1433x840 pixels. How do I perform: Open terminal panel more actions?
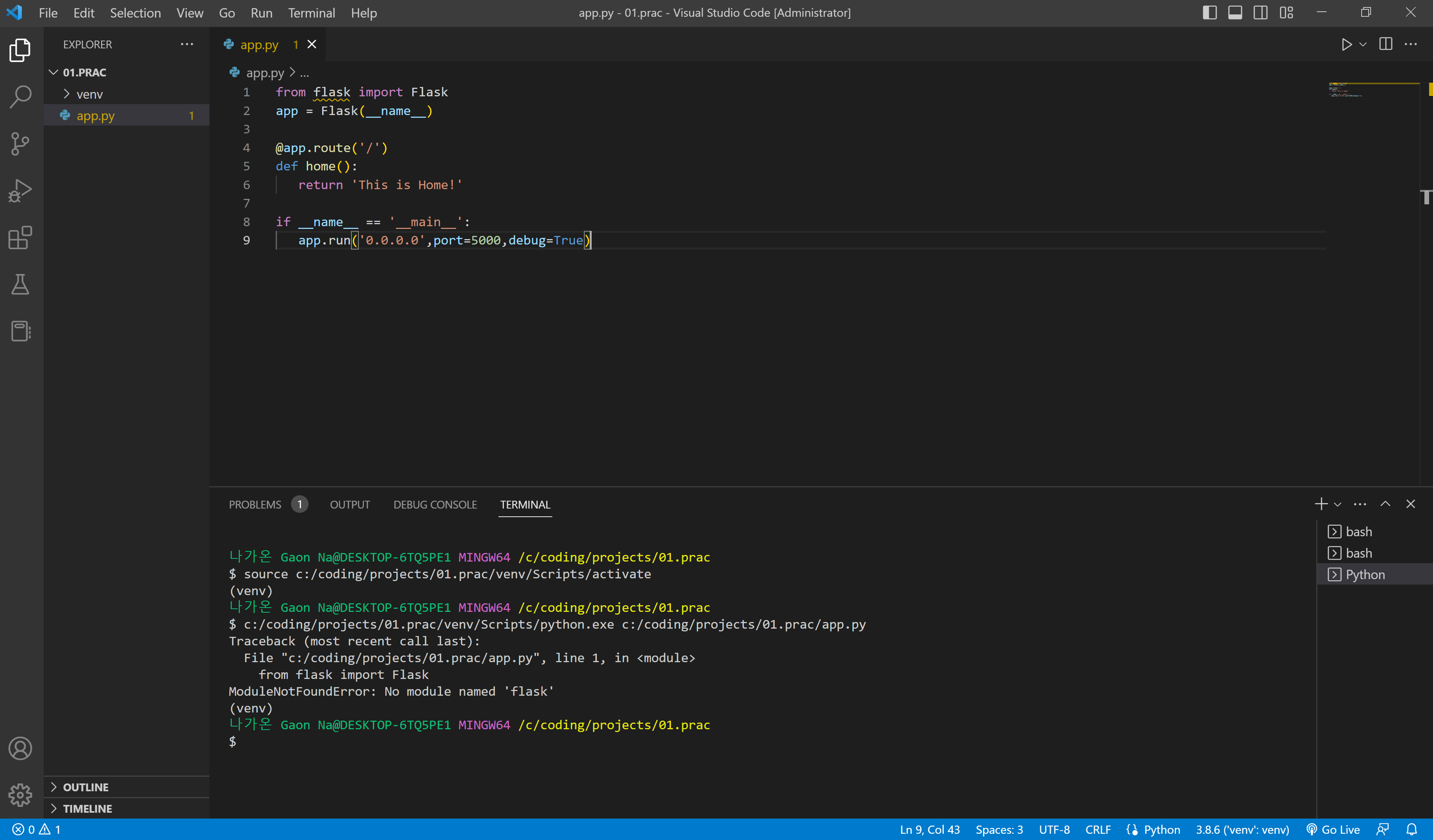pyautogui.click(x=1360, y=504)
